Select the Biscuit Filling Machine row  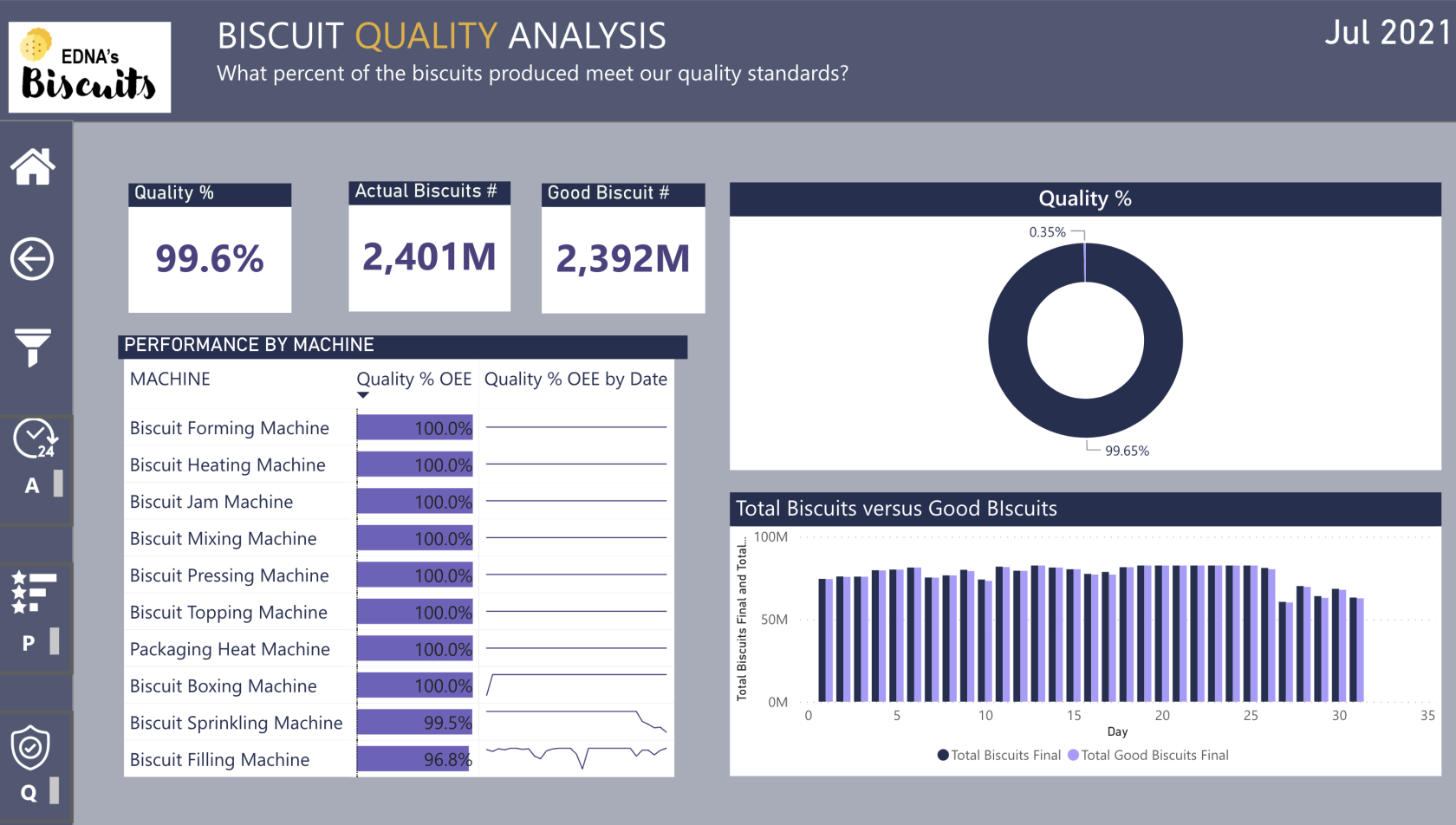coord(399,759)
